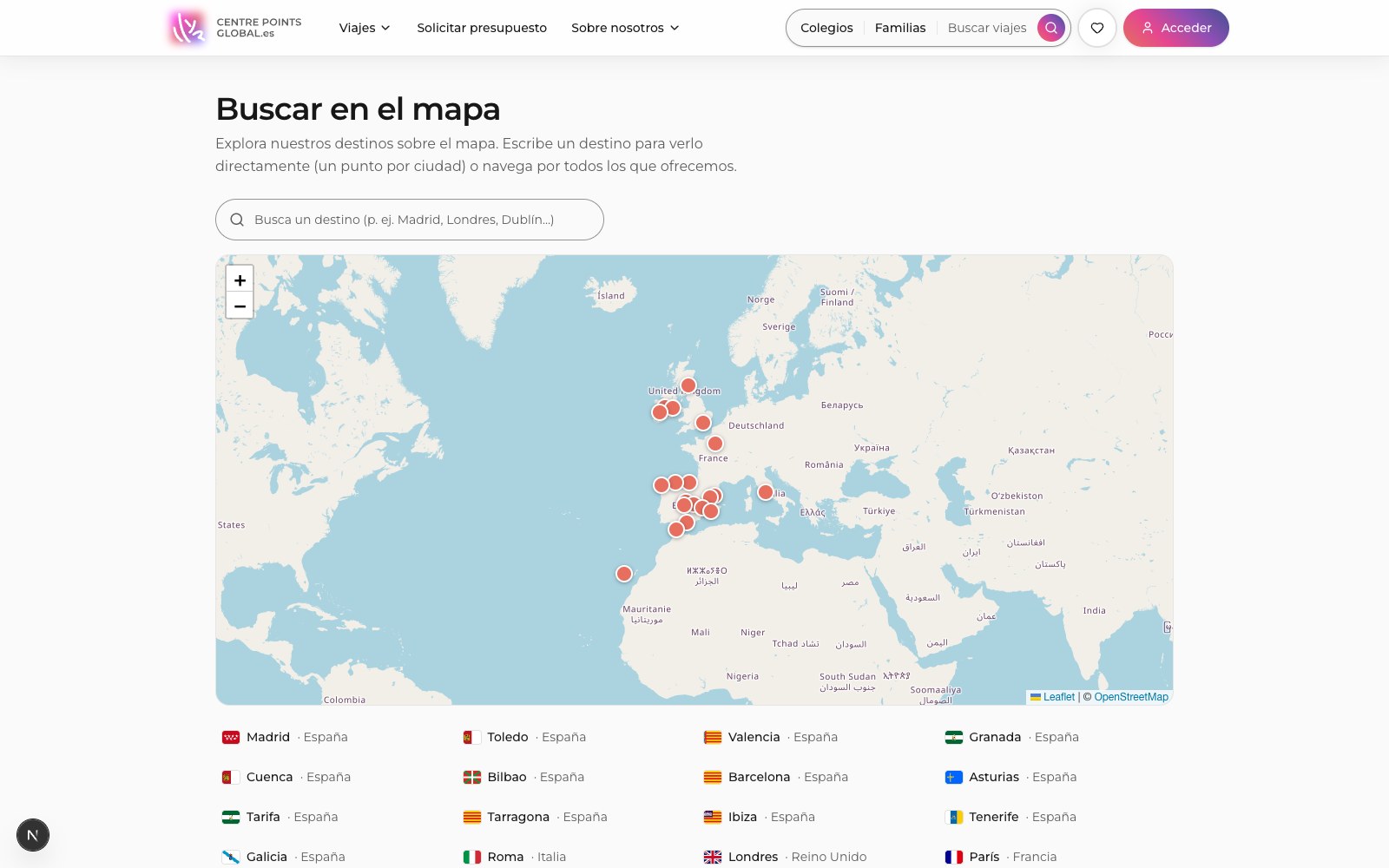Select Valencia from the destination list
Viewport: 1389px width, 868px height.
coord(771,737)
